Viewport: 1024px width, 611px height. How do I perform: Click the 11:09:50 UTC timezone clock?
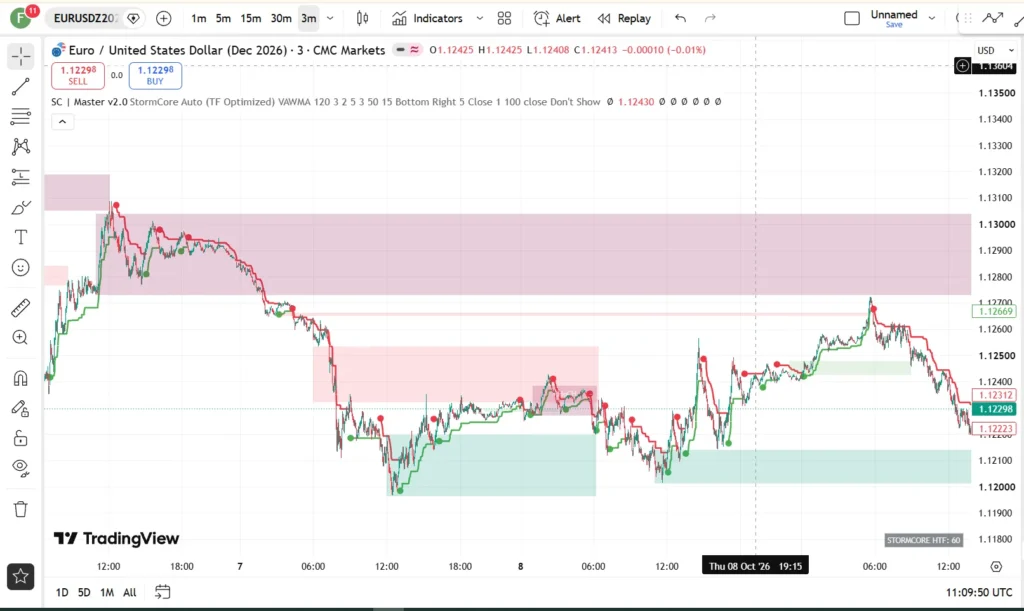point(979,592)
